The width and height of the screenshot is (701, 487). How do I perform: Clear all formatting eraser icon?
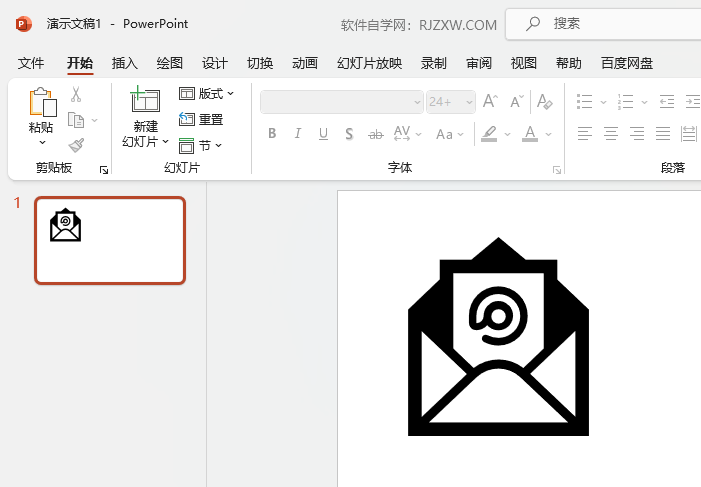tap(545, 102)
